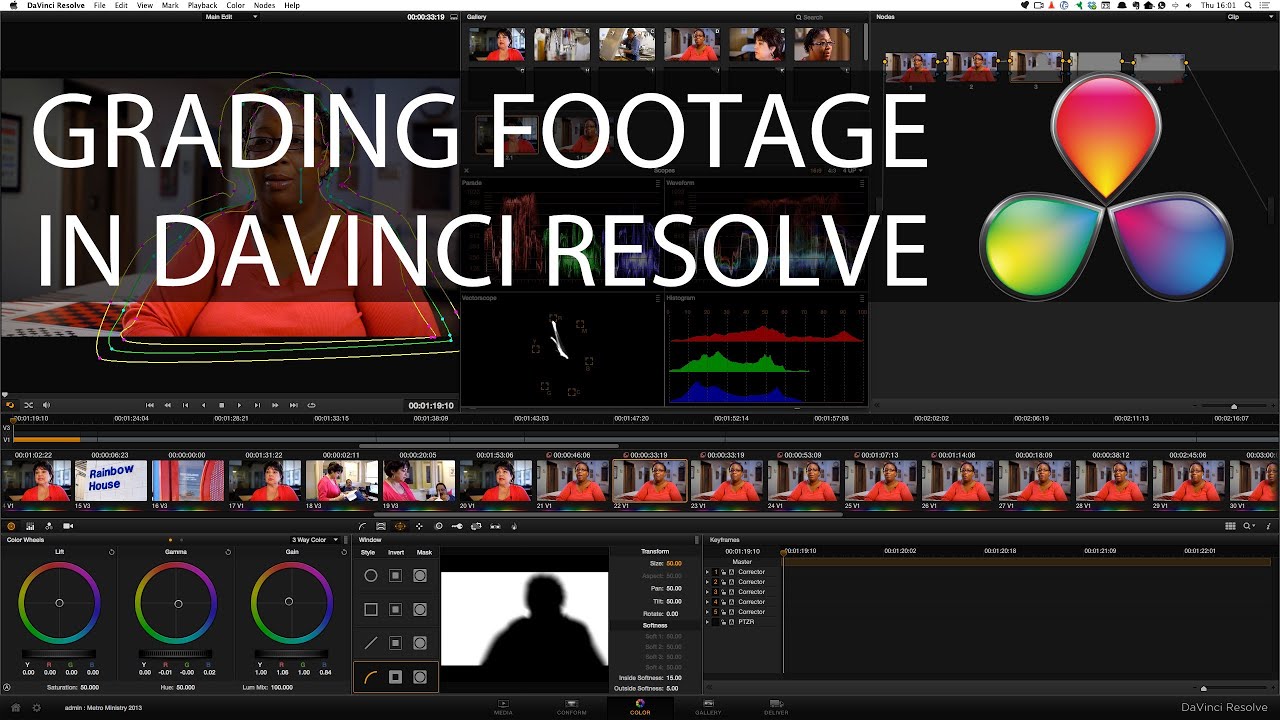1280x720 pixels.
Task: Click the home icon in status bar
Action: point(15,707)
